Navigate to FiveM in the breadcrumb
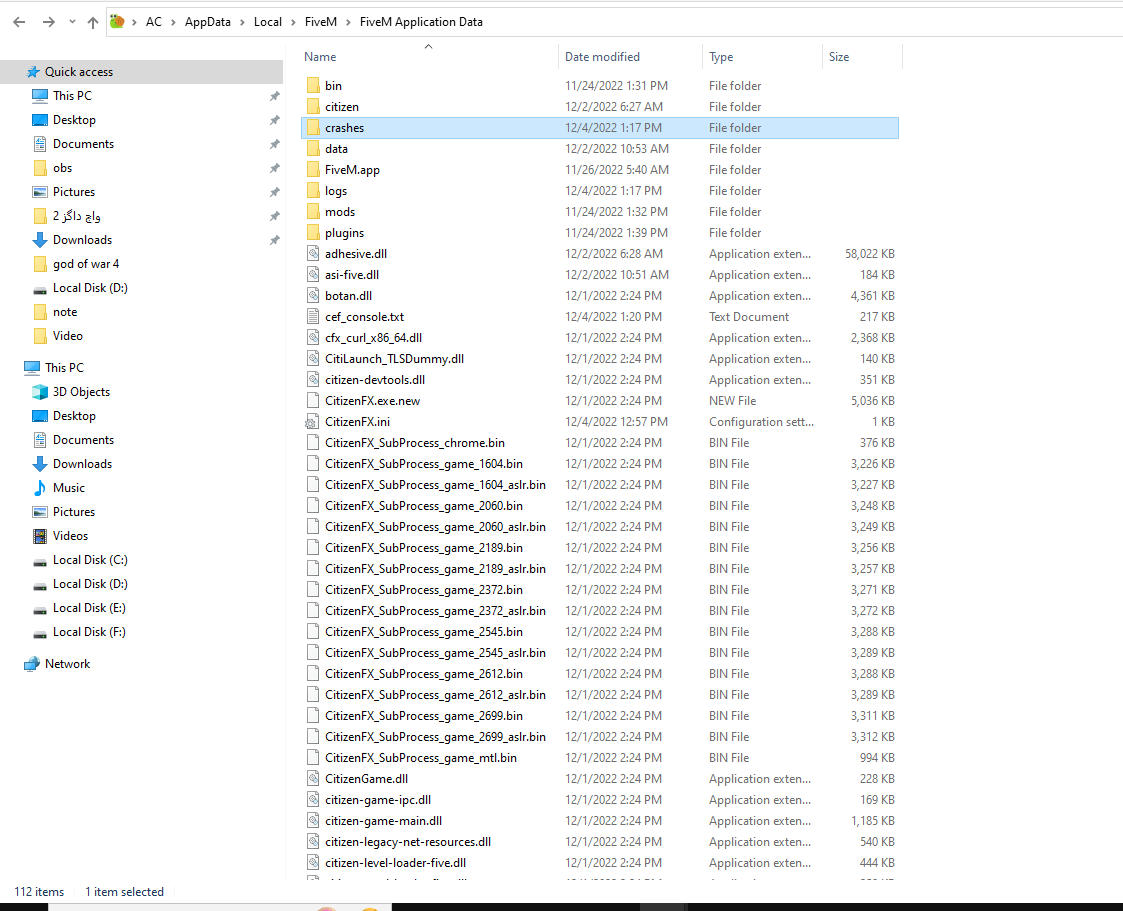1123x911 pixels. pos(321,22)
